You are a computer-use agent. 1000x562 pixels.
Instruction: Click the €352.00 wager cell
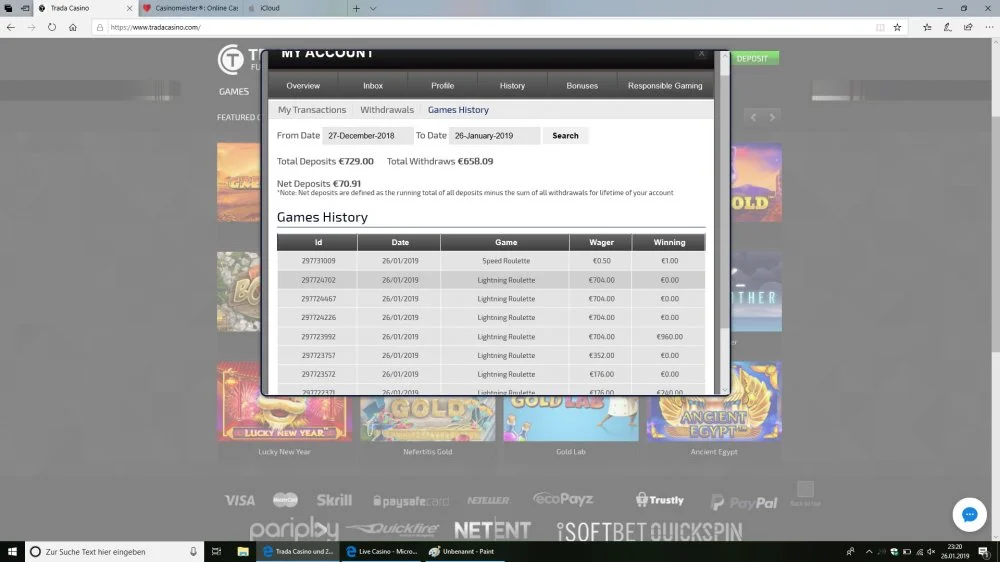(x=601, y=355)
